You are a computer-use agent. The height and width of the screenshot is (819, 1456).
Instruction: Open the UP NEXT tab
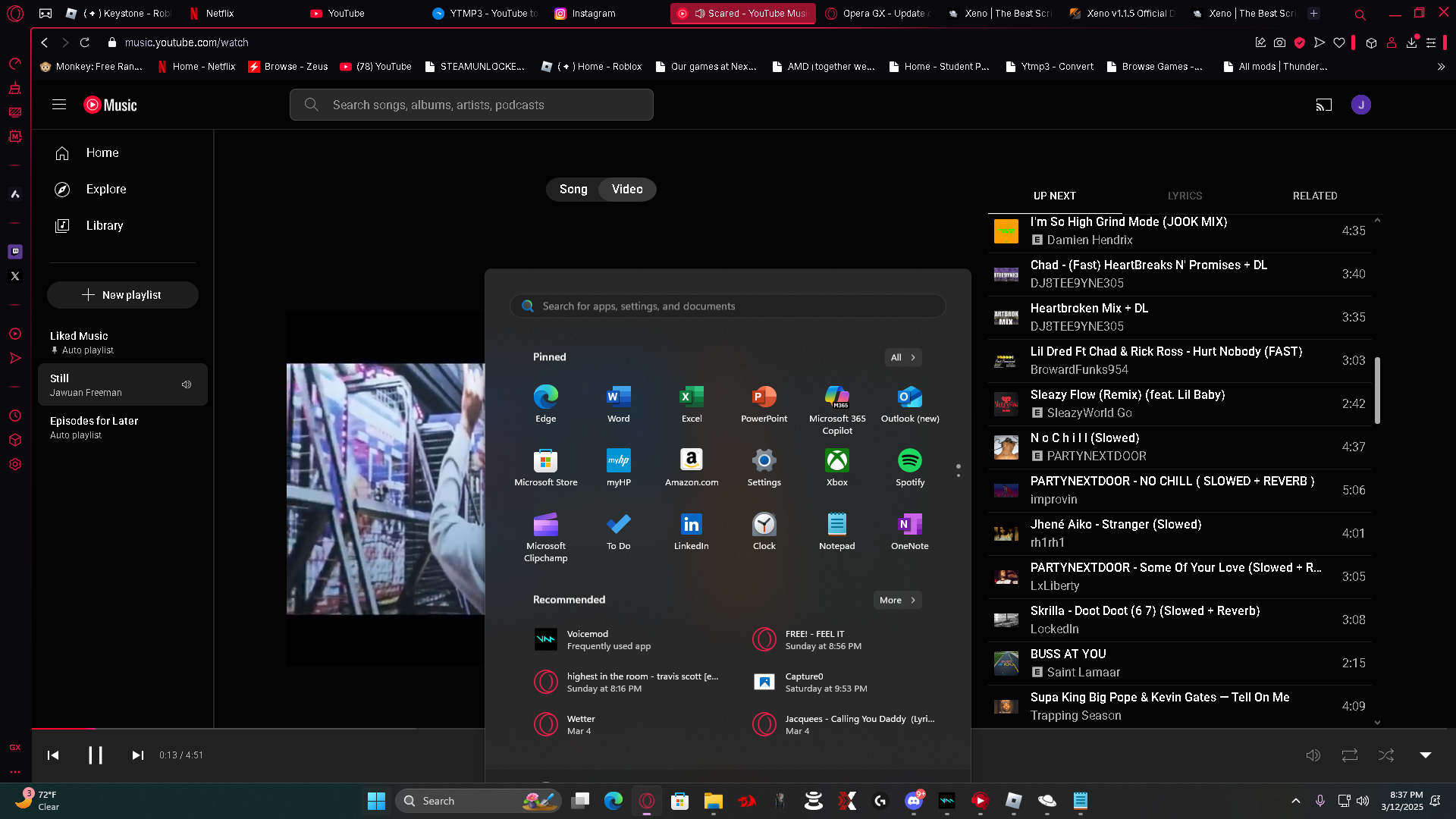coord(1054,196)
